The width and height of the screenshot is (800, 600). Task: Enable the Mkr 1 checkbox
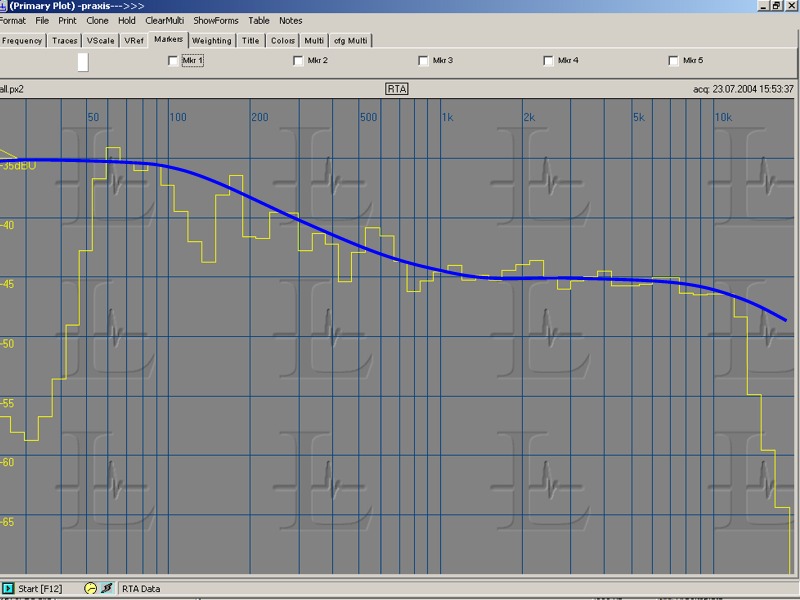point(174,61)
